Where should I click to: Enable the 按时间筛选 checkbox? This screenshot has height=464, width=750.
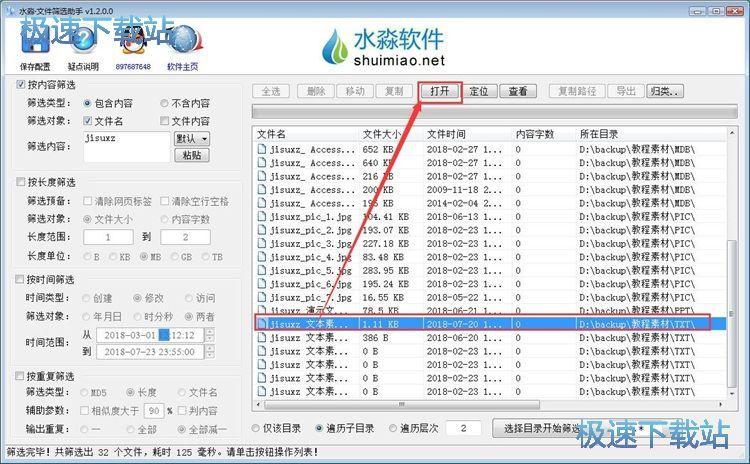[20, 279]
